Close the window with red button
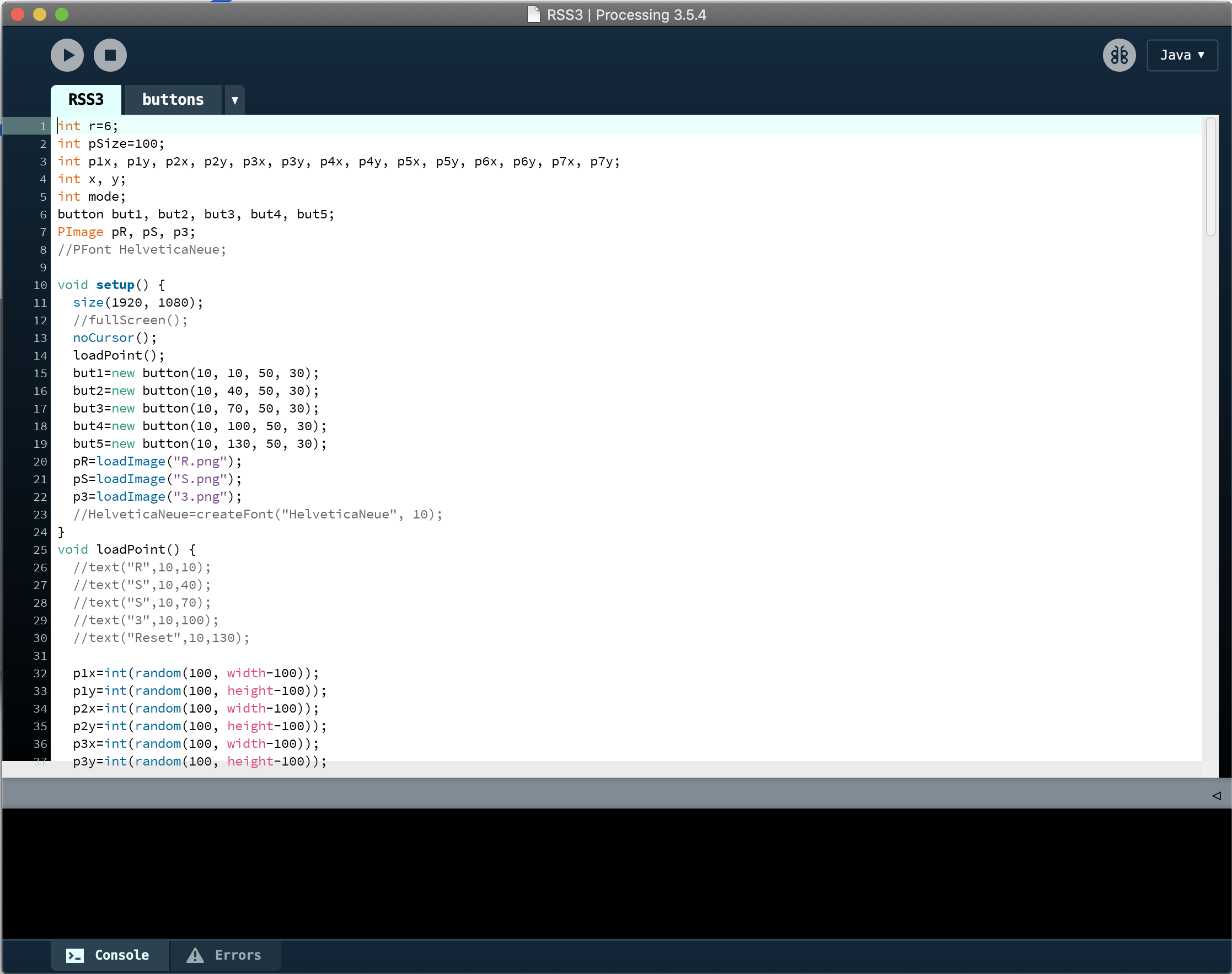The image size is (1232, 974). (x=18, y=14)
